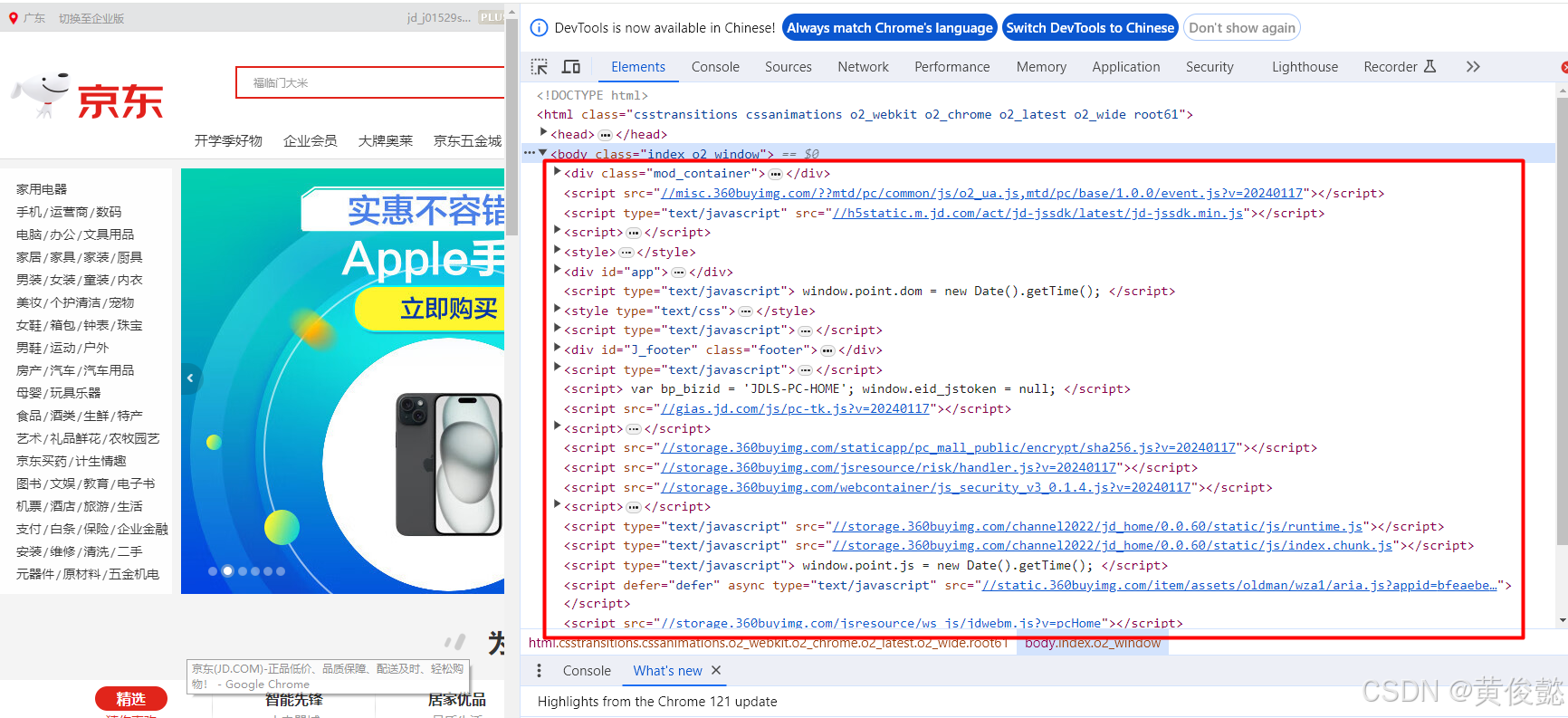Open the Application tab

pyautogui.click(x=1126, y=67)
